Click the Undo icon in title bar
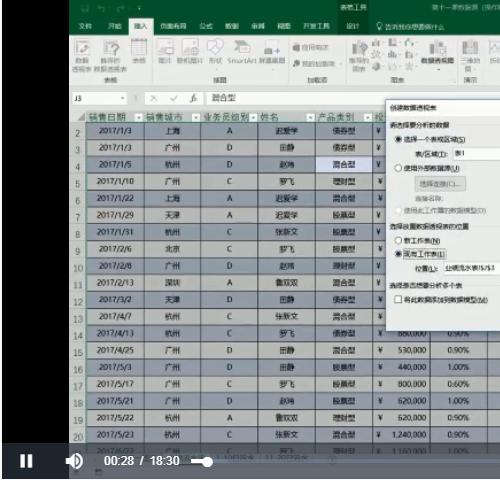Screen dimensions: 500x480 click(x=102, y=8)
